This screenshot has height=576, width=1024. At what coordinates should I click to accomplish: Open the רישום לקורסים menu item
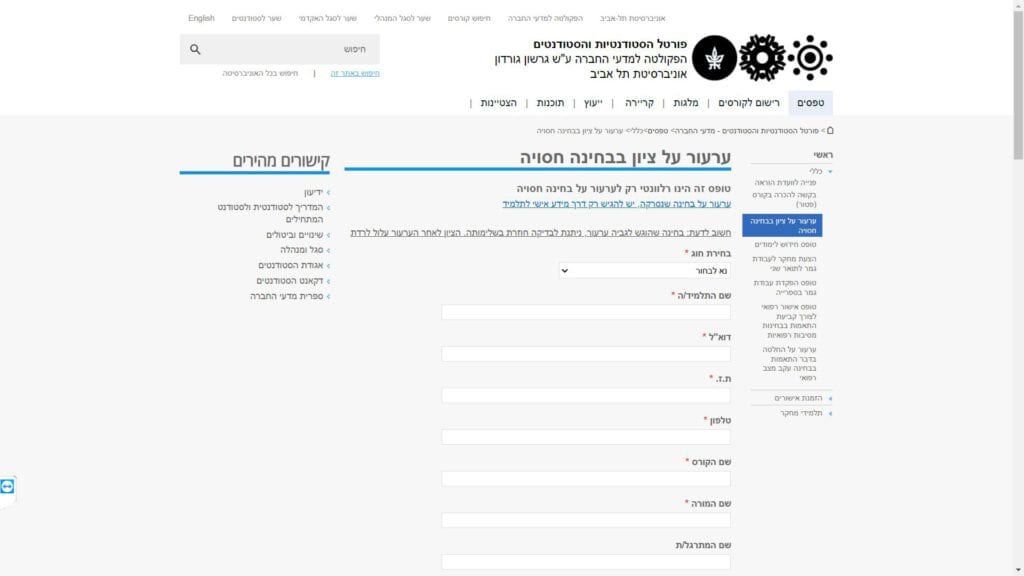tap(749, 103)
